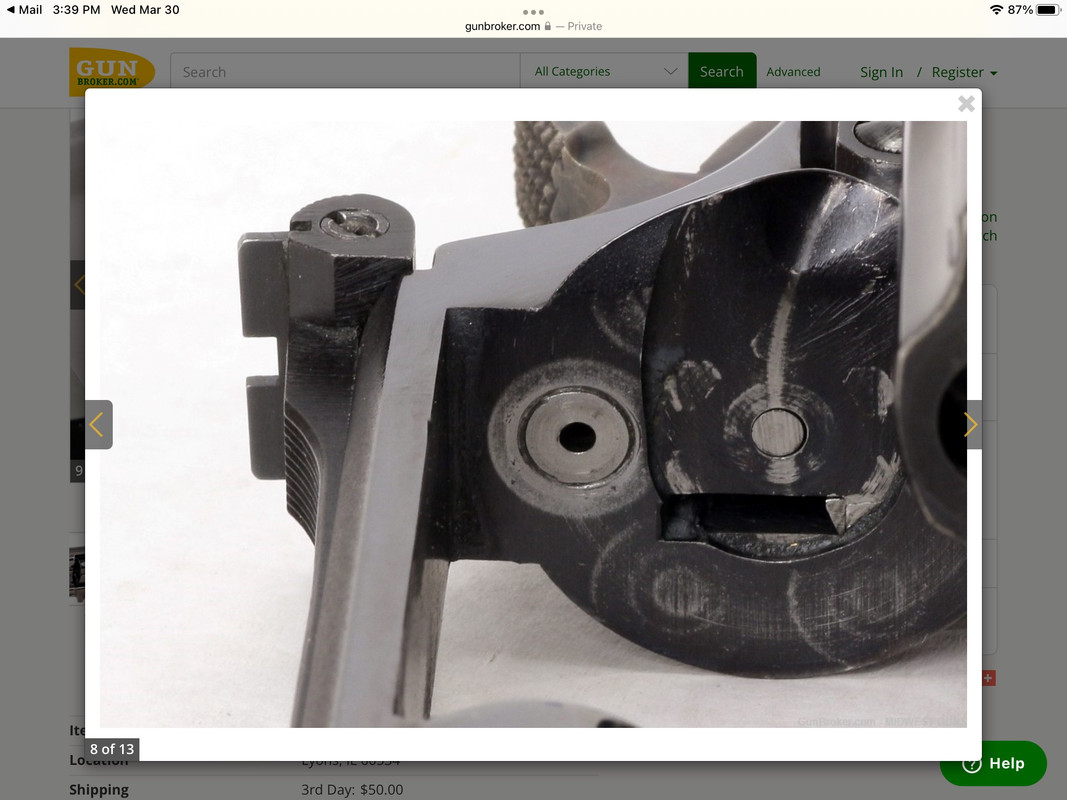Click the '3rd Day: $50.00' shipping text
This screenshot has height=800, width=1067.
click(x=352, y=790)
